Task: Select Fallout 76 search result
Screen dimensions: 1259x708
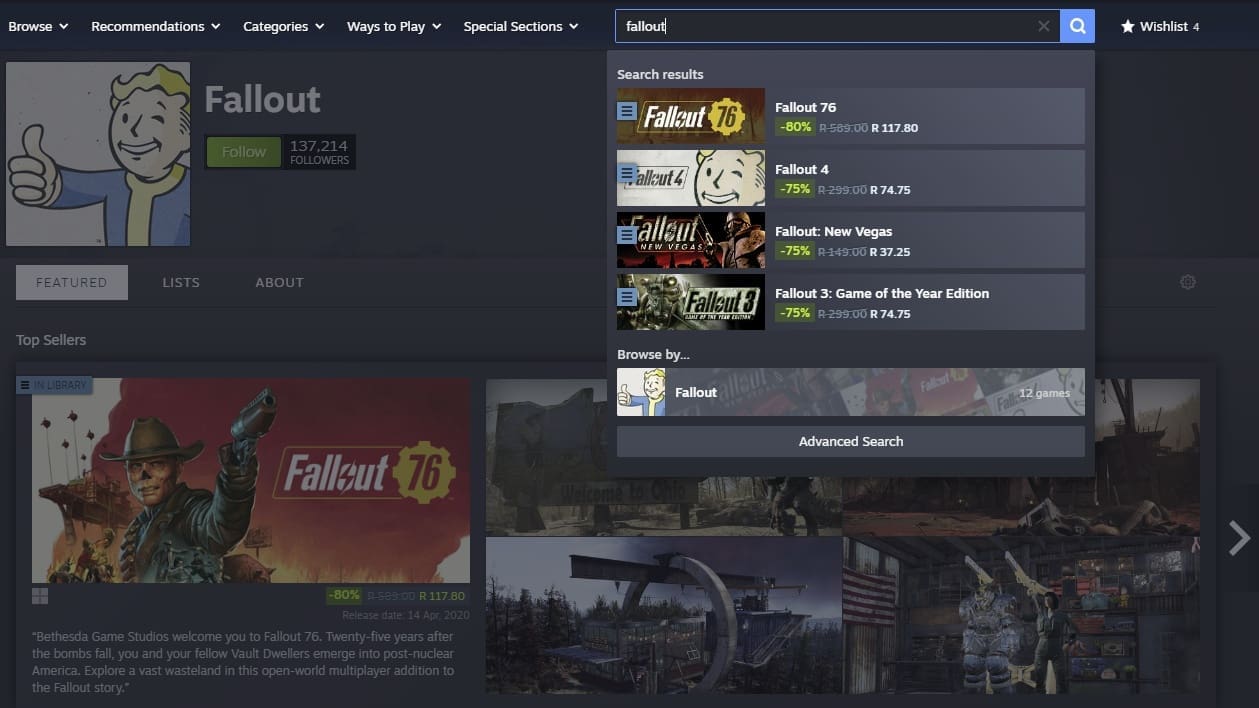Action: (x=851, y=116)
